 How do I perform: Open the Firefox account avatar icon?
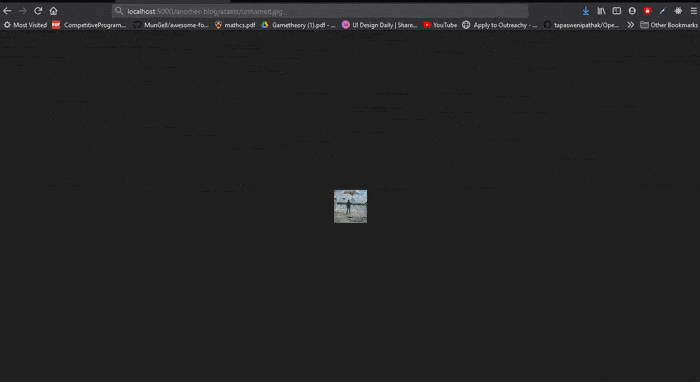tap(632, 11)
